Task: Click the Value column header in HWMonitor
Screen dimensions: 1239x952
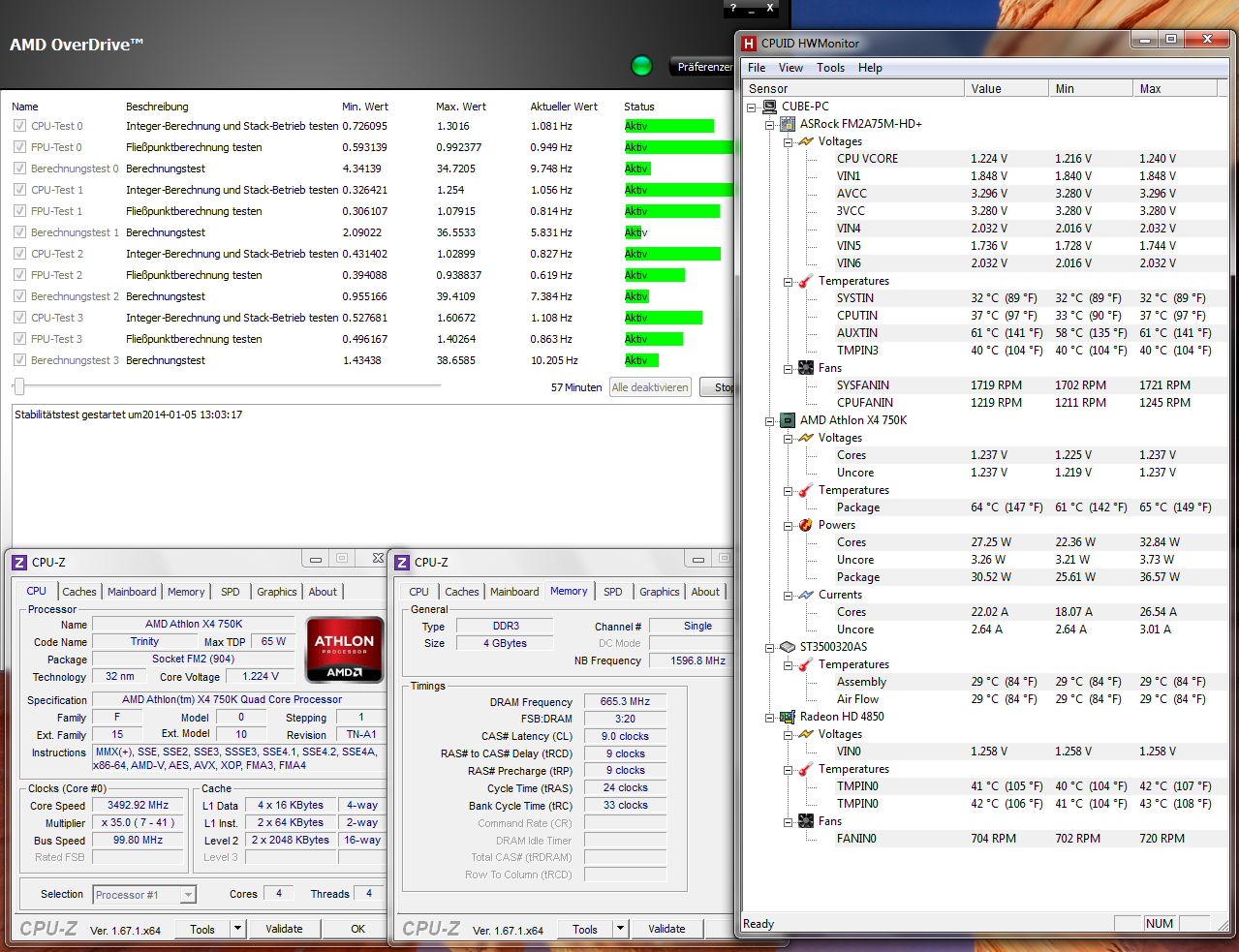Action: pos(1006,88)
